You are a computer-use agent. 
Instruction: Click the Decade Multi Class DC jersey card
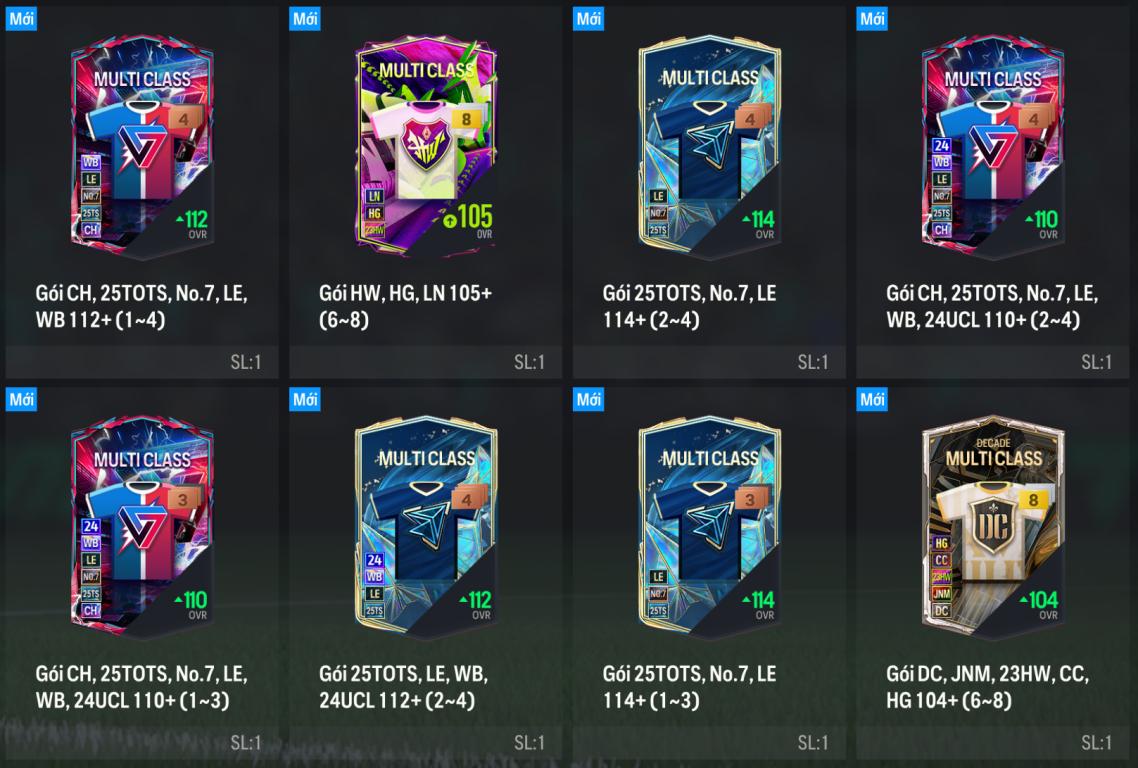tap(994, 528)
